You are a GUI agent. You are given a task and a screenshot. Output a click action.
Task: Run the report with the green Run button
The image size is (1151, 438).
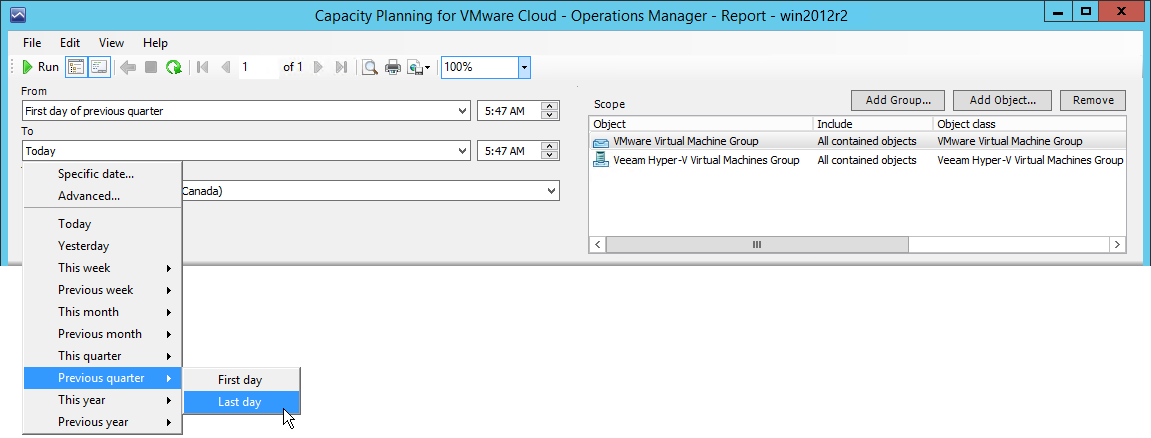[41, 67]
